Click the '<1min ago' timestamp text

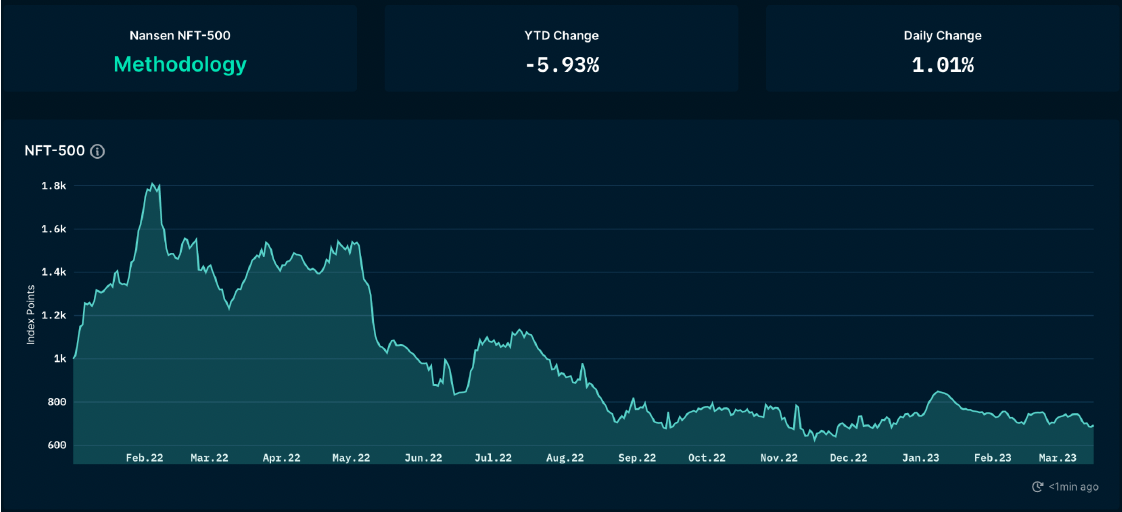click(x=1074, y=487)
